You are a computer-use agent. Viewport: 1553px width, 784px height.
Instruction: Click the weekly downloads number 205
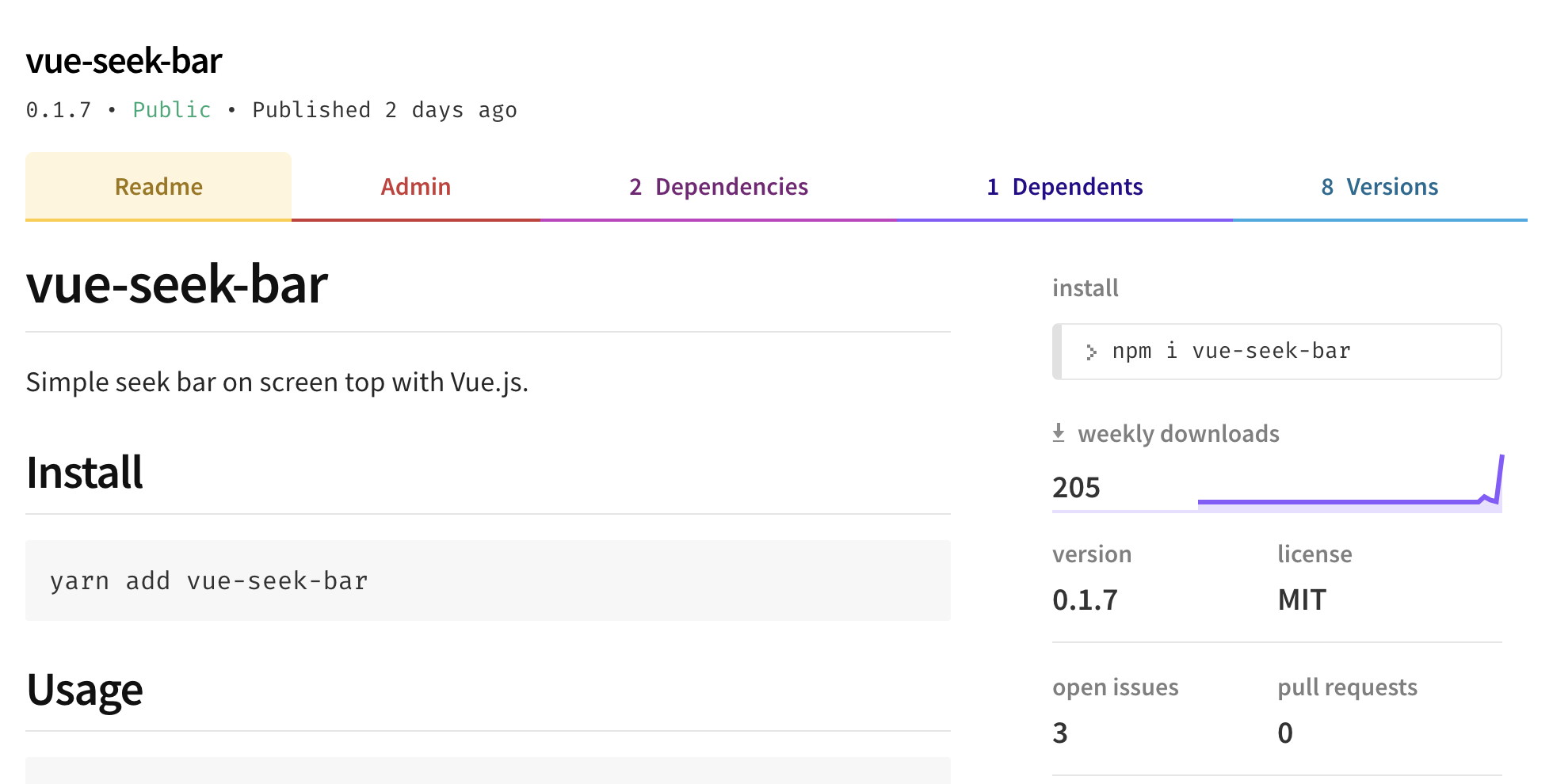tap(1076, 488)
